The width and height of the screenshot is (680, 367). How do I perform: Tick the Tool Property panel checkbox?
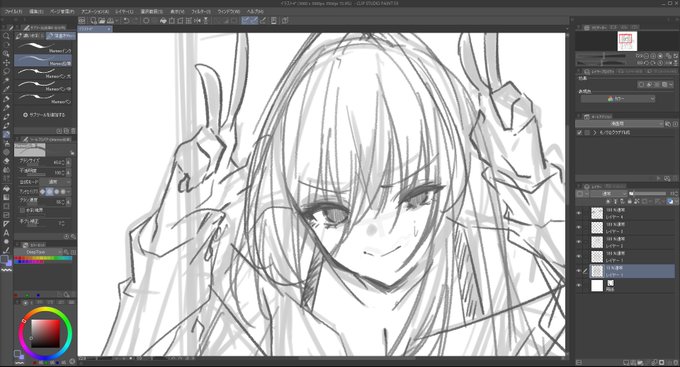pos(23,210)
